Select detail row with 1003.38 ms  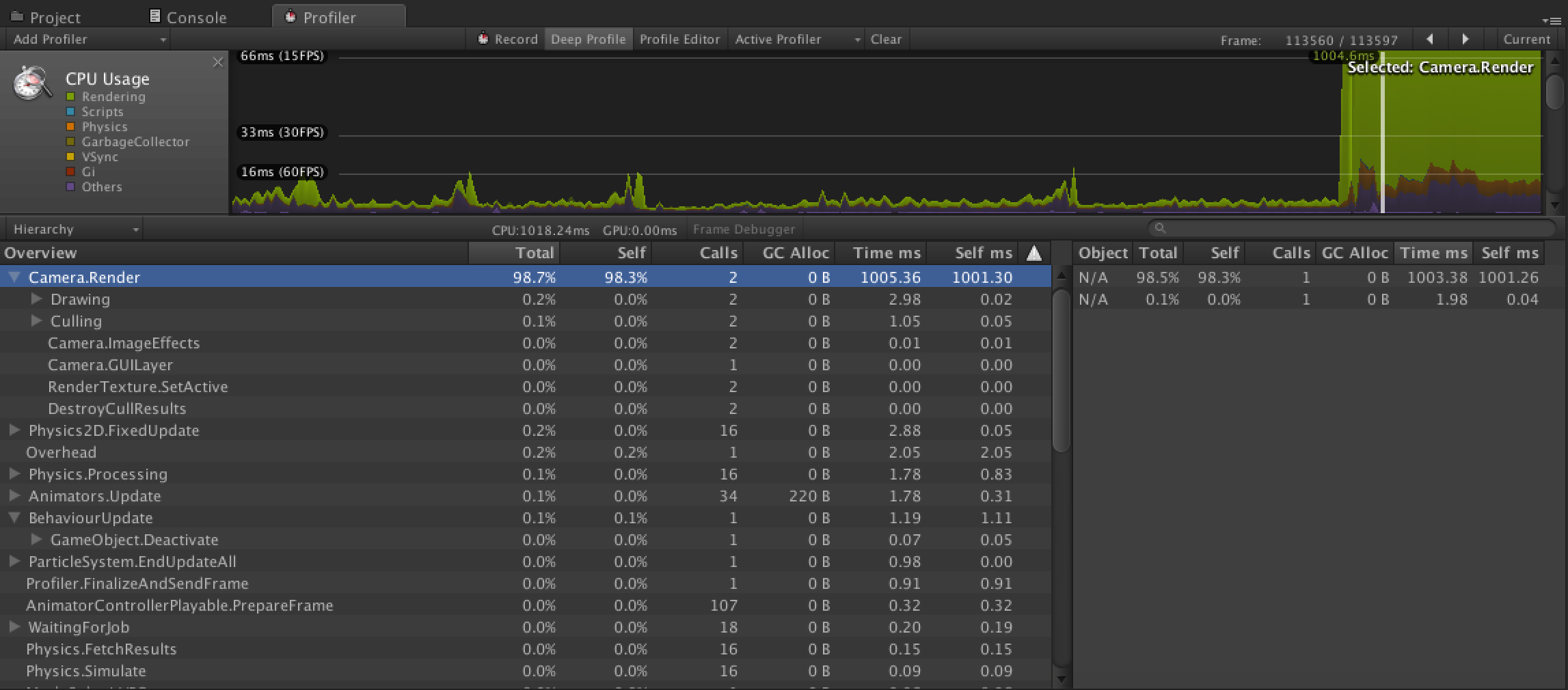pos(1309,277)
